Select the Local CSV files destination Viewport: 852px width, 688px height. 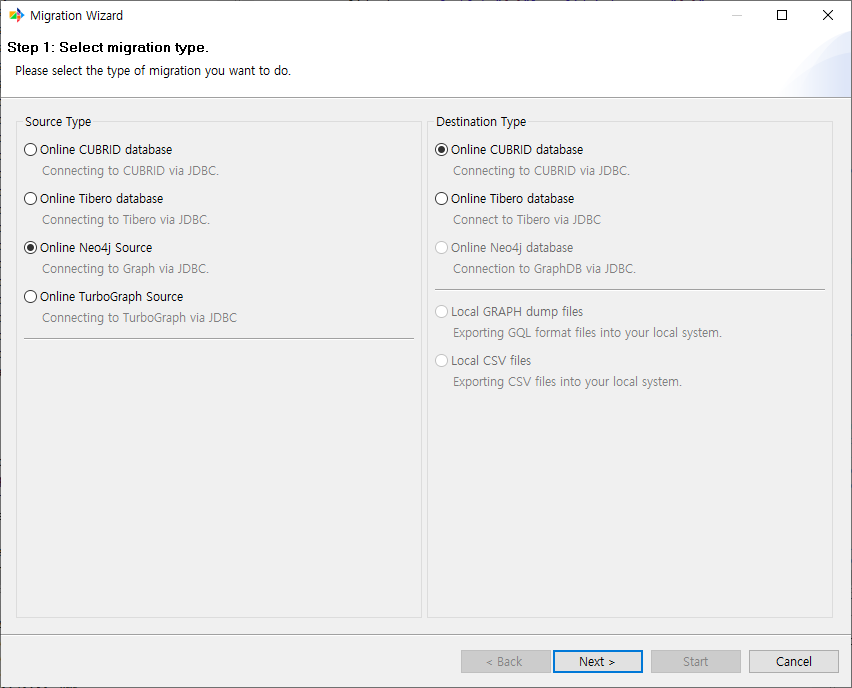click(442, 361)
